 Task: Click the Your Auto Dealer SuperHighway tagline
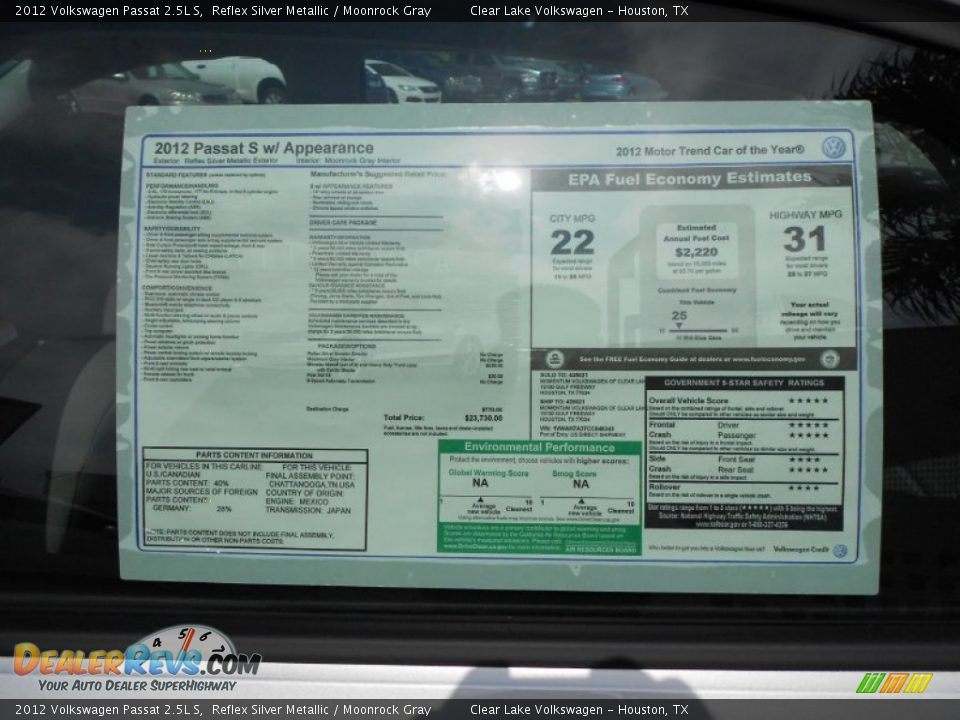137,685
